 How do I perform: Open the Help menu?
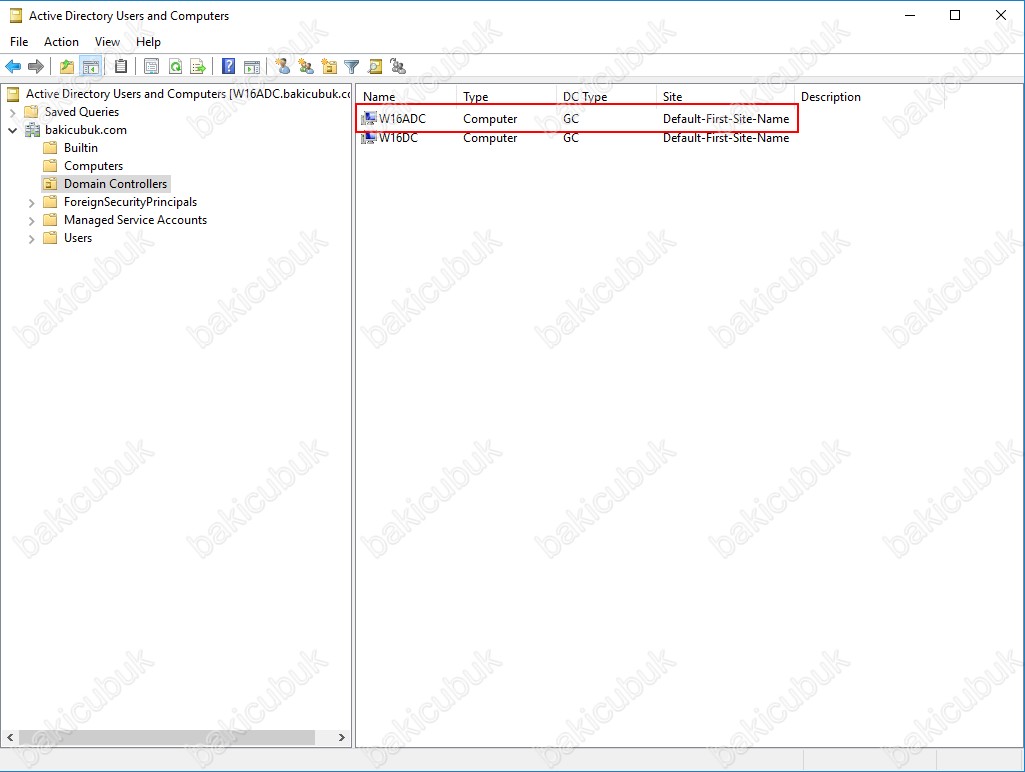148,42
